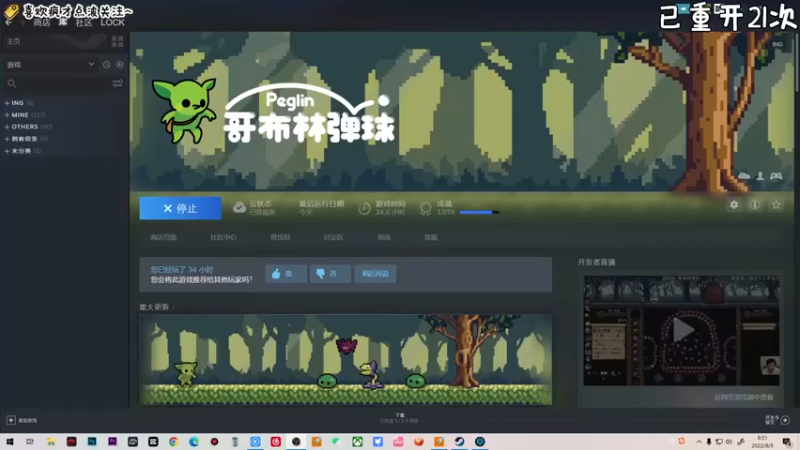Click 在网页浏览器中查看 link
This screenshot has width=800, height=450.
(x=743, y=397)
